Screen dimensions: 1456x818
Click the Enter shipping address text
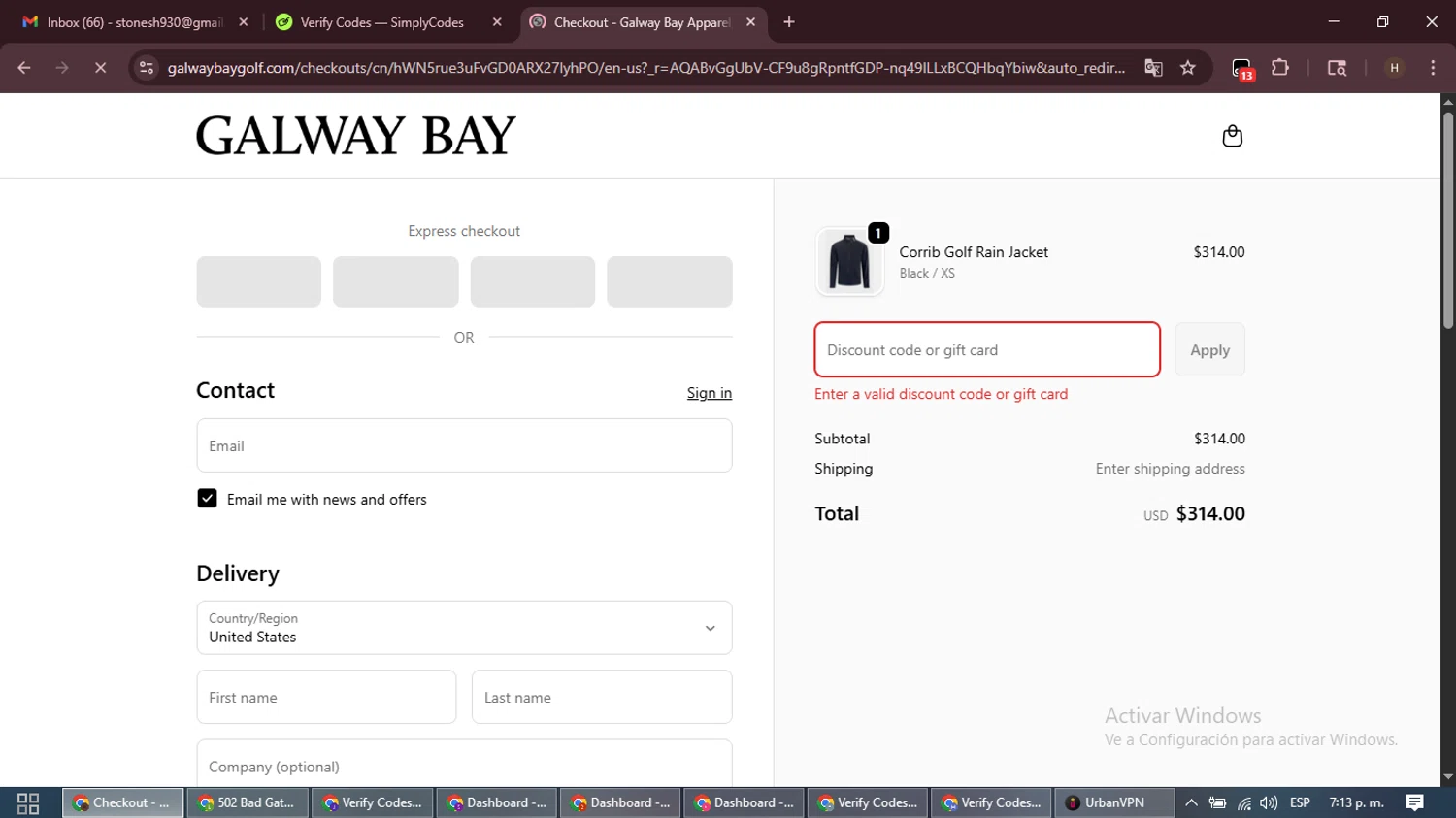[x=1171, y=469]
